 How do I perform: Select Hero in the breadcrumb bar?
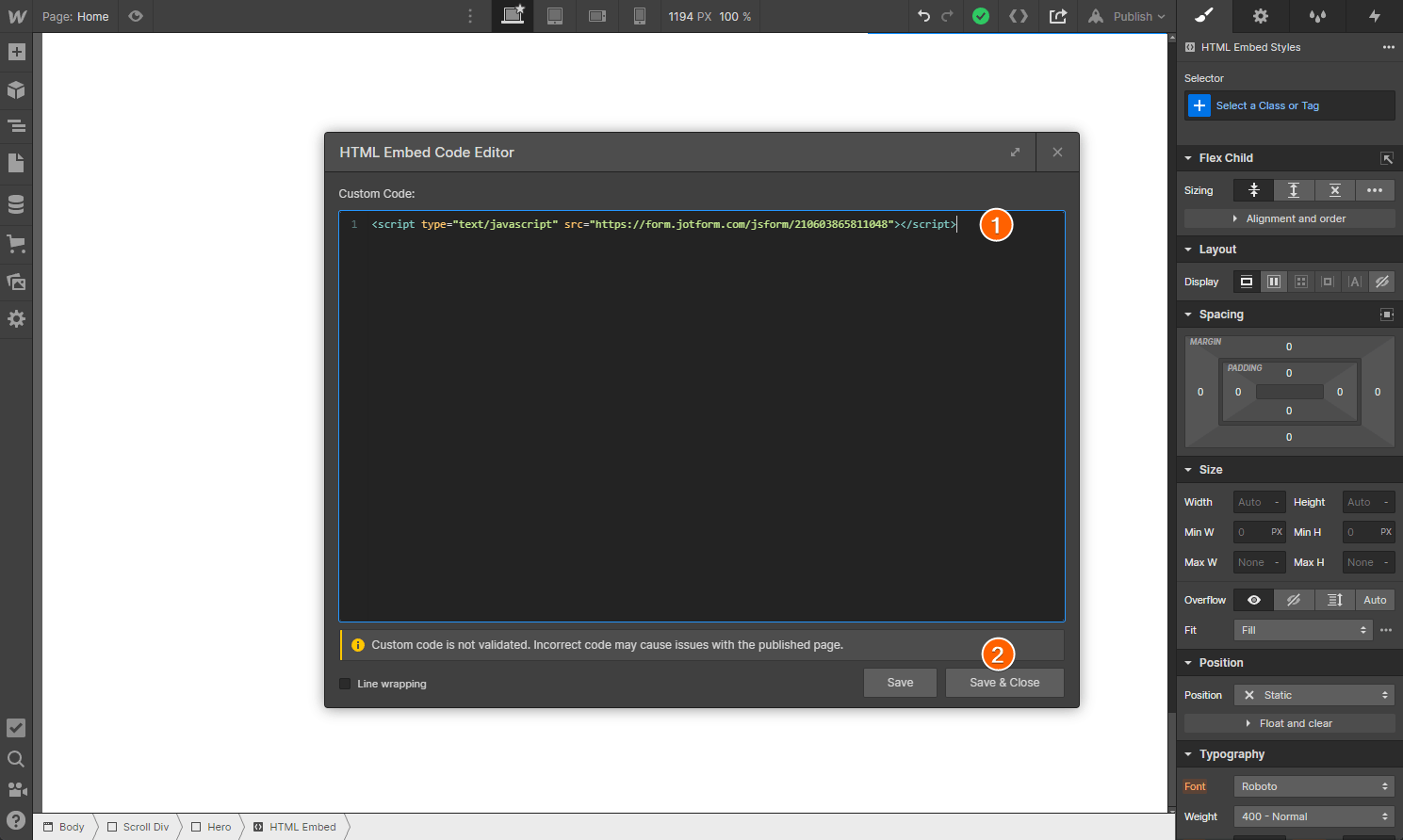[218, 827]
